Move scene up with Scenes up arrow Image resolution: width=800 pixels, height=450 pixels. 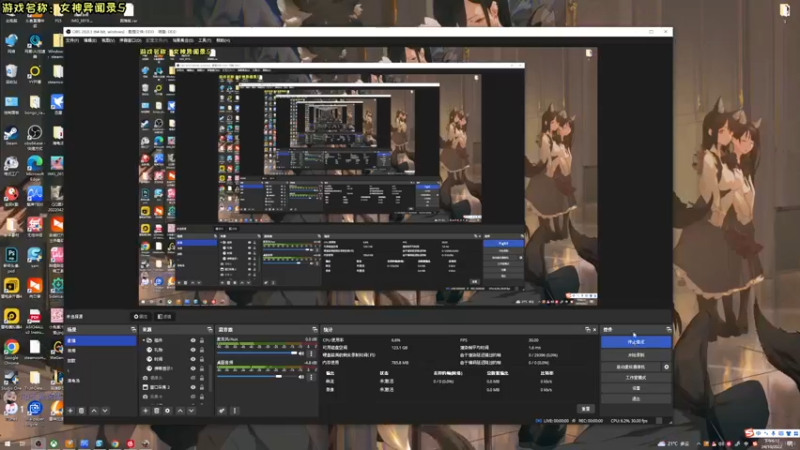pos(94,411)
